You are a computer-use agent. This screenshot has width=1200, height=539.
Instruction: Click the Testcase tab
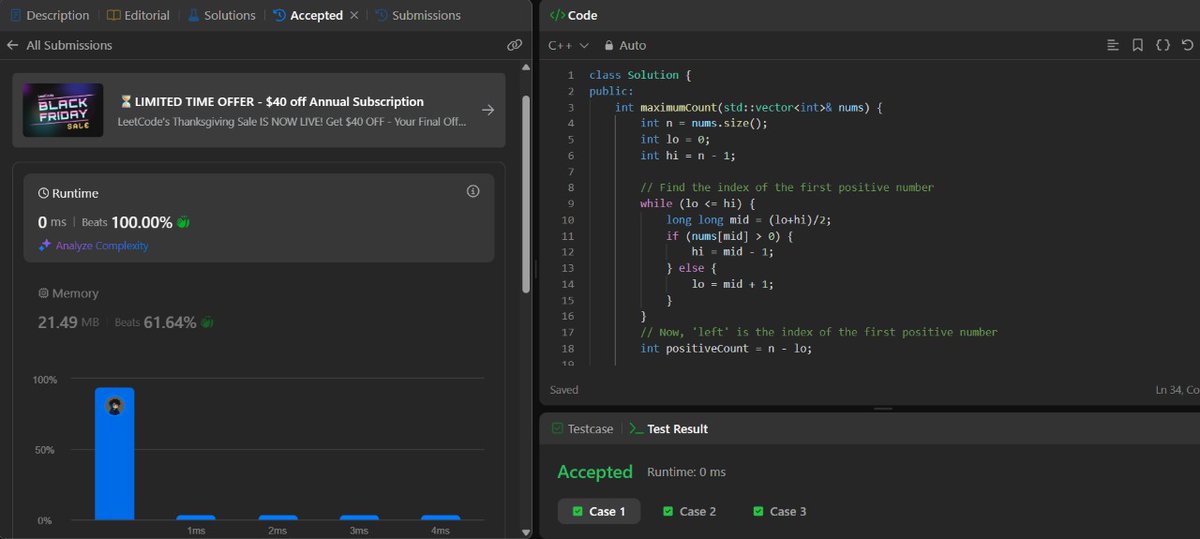tap(582, 428)
